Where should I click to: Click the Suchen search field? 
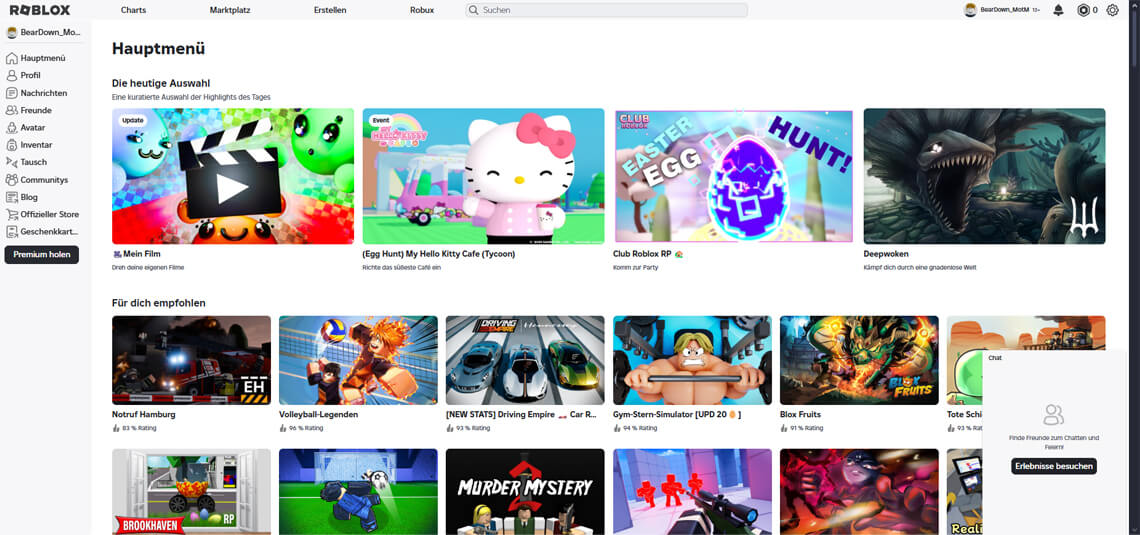(x=606, y=10)
